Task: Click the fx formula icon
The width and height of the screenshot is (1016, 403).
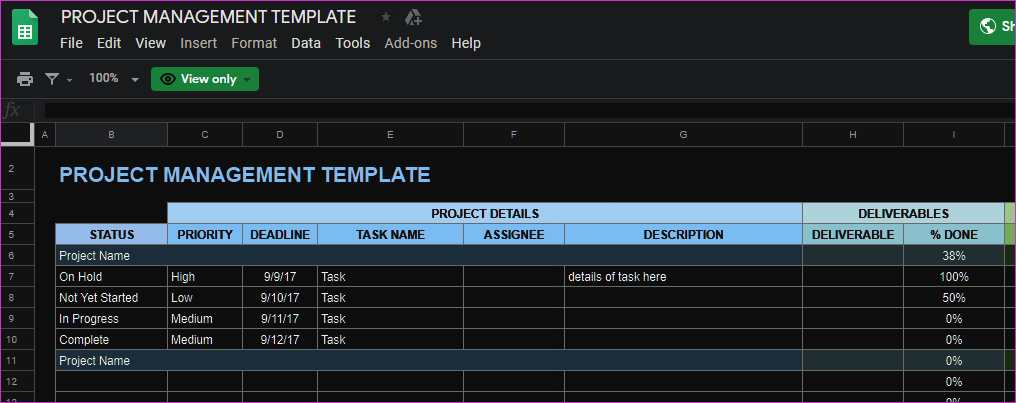Action: 12,111
